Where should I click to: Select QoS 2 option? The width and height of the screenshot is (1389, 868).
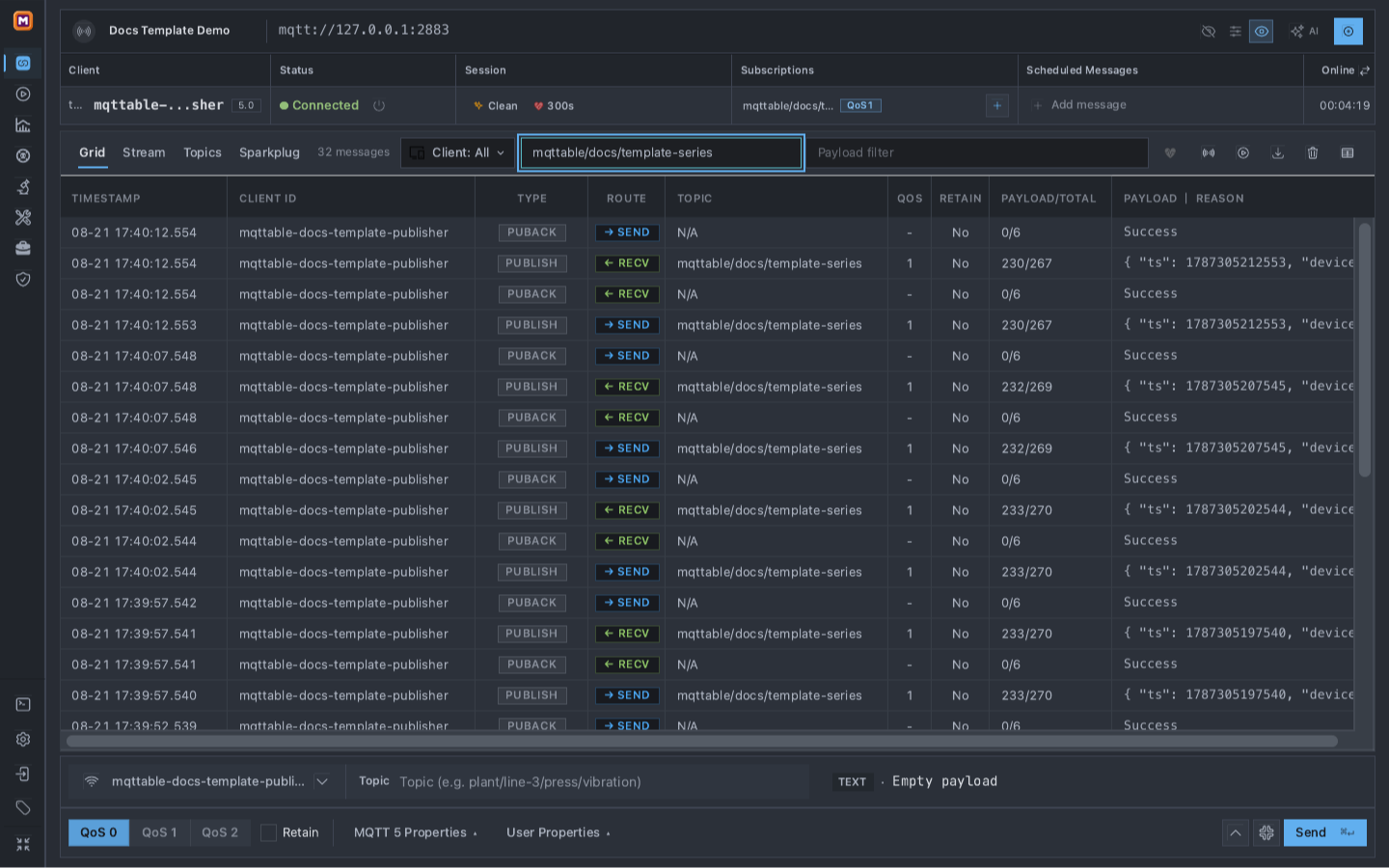coord(220,832)
